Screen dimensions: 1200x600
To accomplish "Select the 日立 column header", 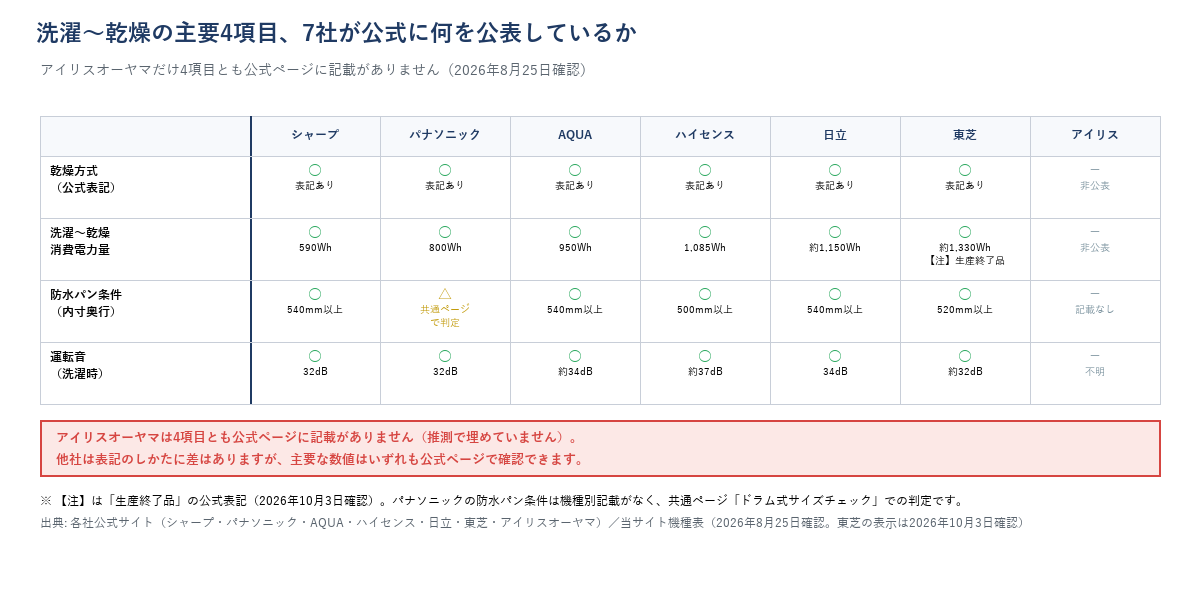I will coord(835,135).
